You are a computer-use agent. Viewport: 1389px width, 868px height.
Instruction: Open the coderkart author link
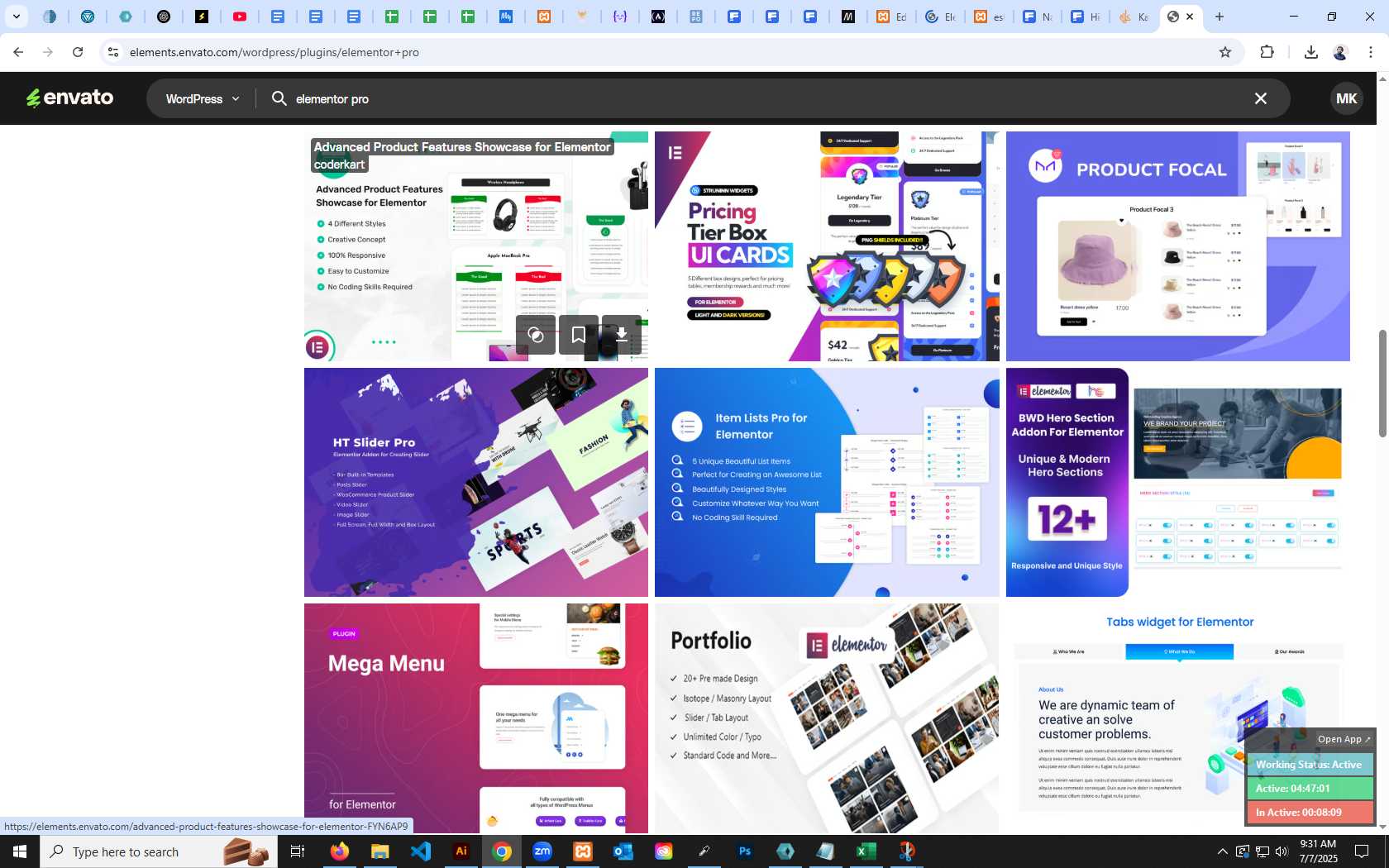339,165
